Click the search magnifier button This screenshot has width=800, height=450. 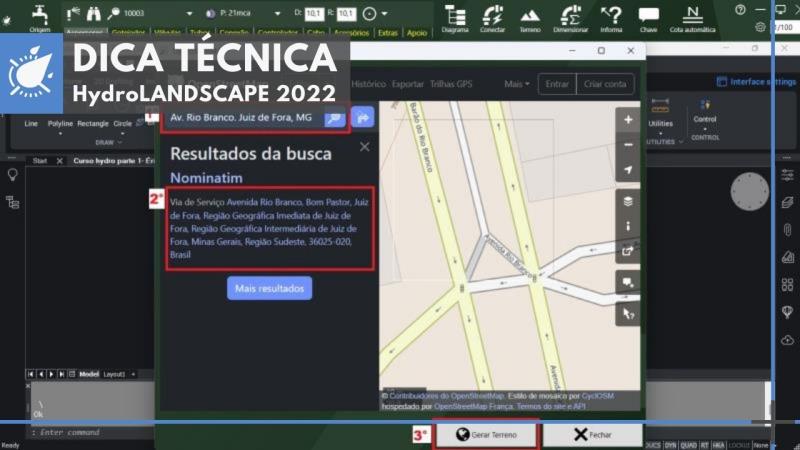click(335, 118)
